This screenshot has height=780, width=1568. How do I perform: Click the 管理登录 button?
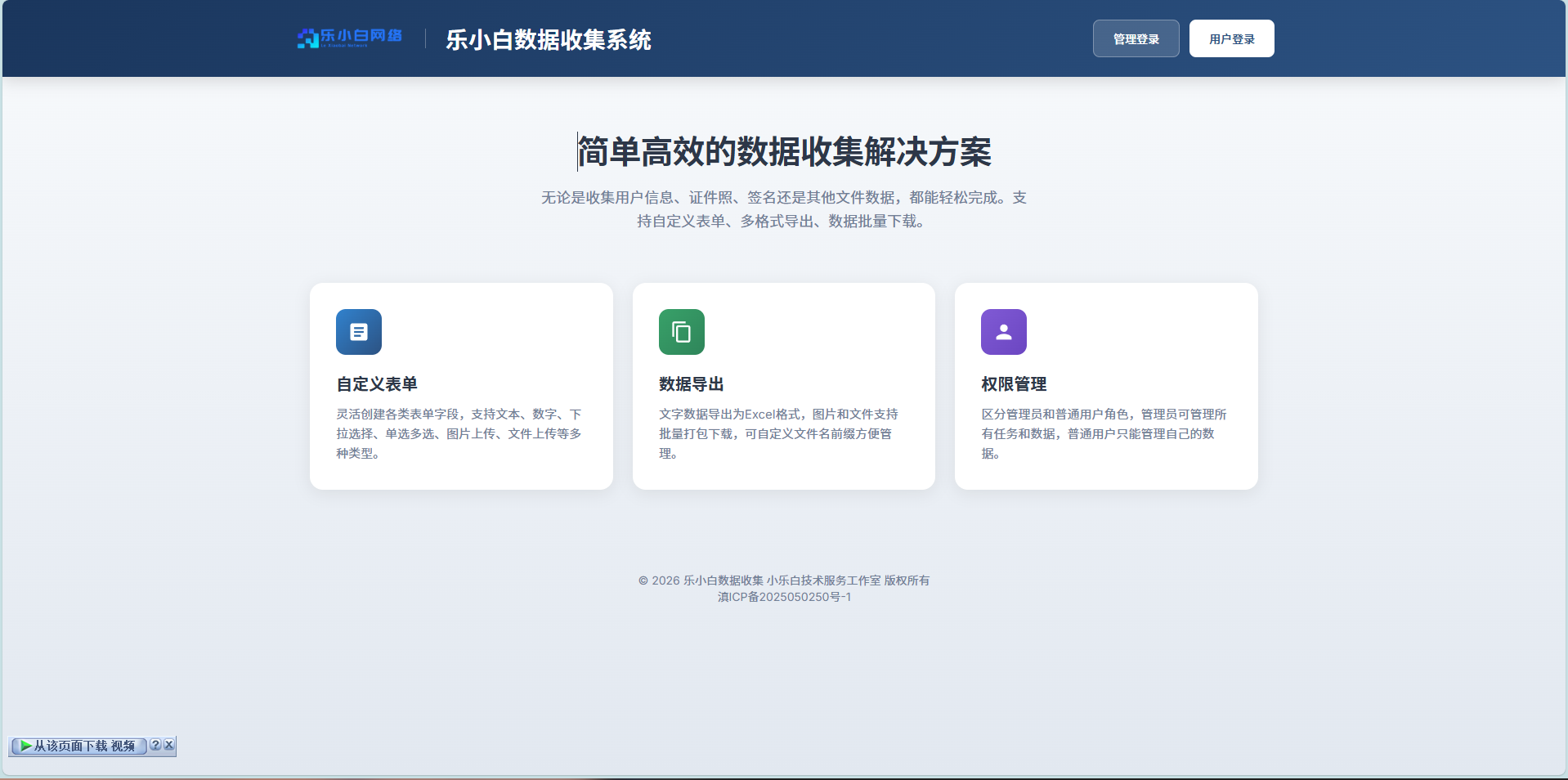tap(1136, 38)
